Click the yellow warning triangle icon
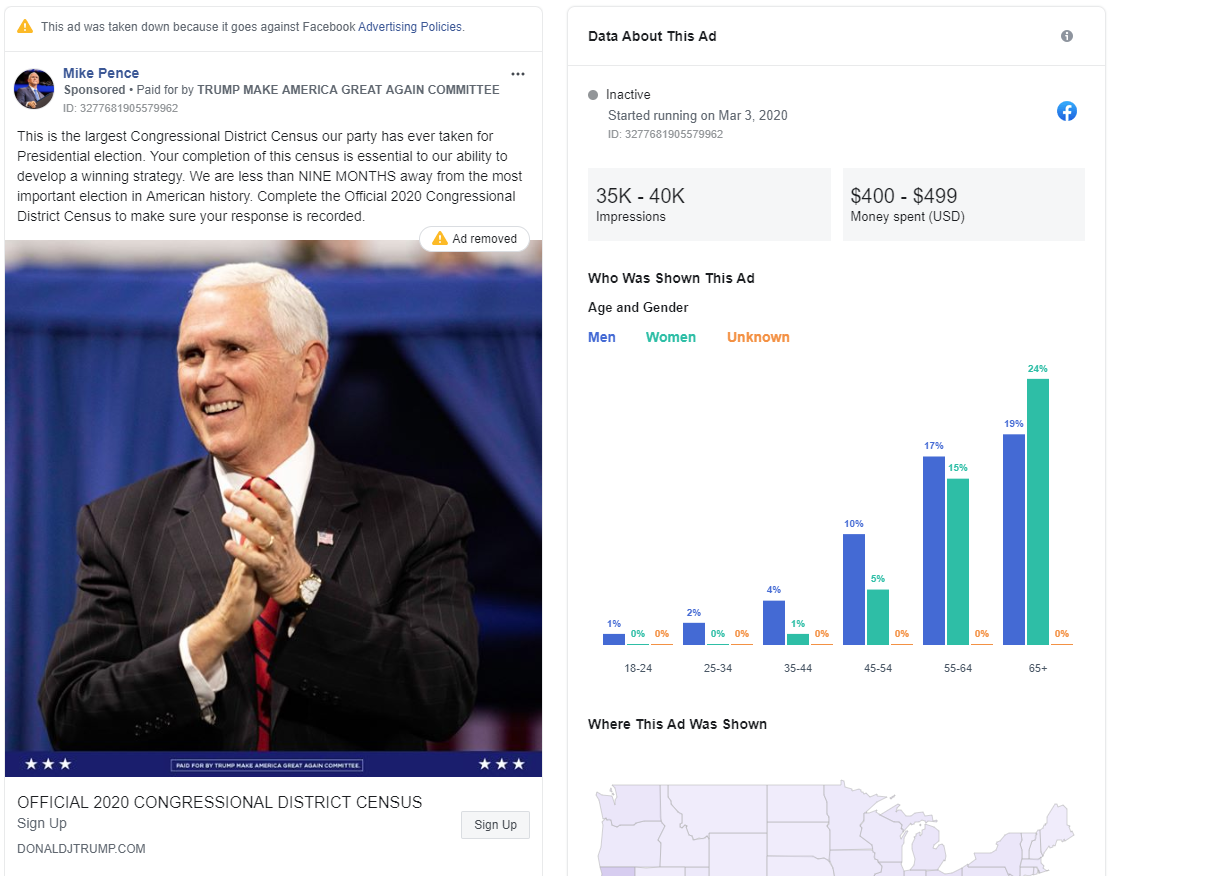The width and height of the screenshot is (1205, 876). click(24, 27)
